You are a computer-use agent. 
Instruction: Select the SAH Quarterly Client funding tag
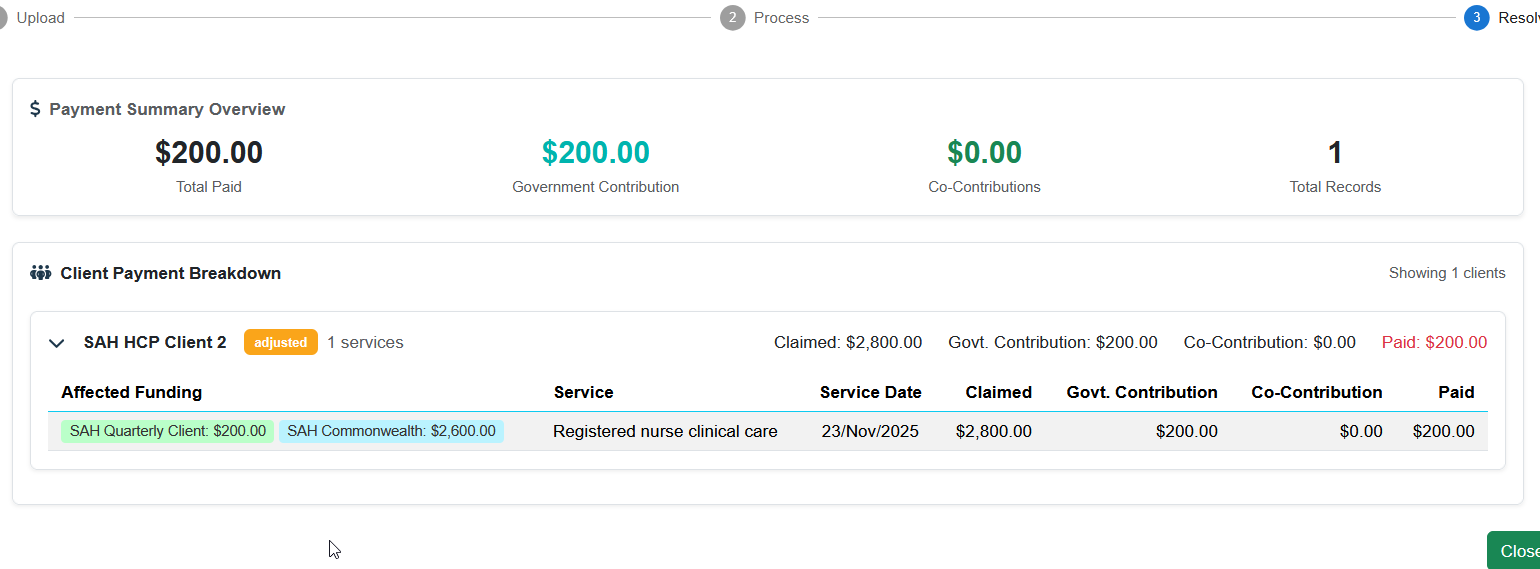coord(167,431)
